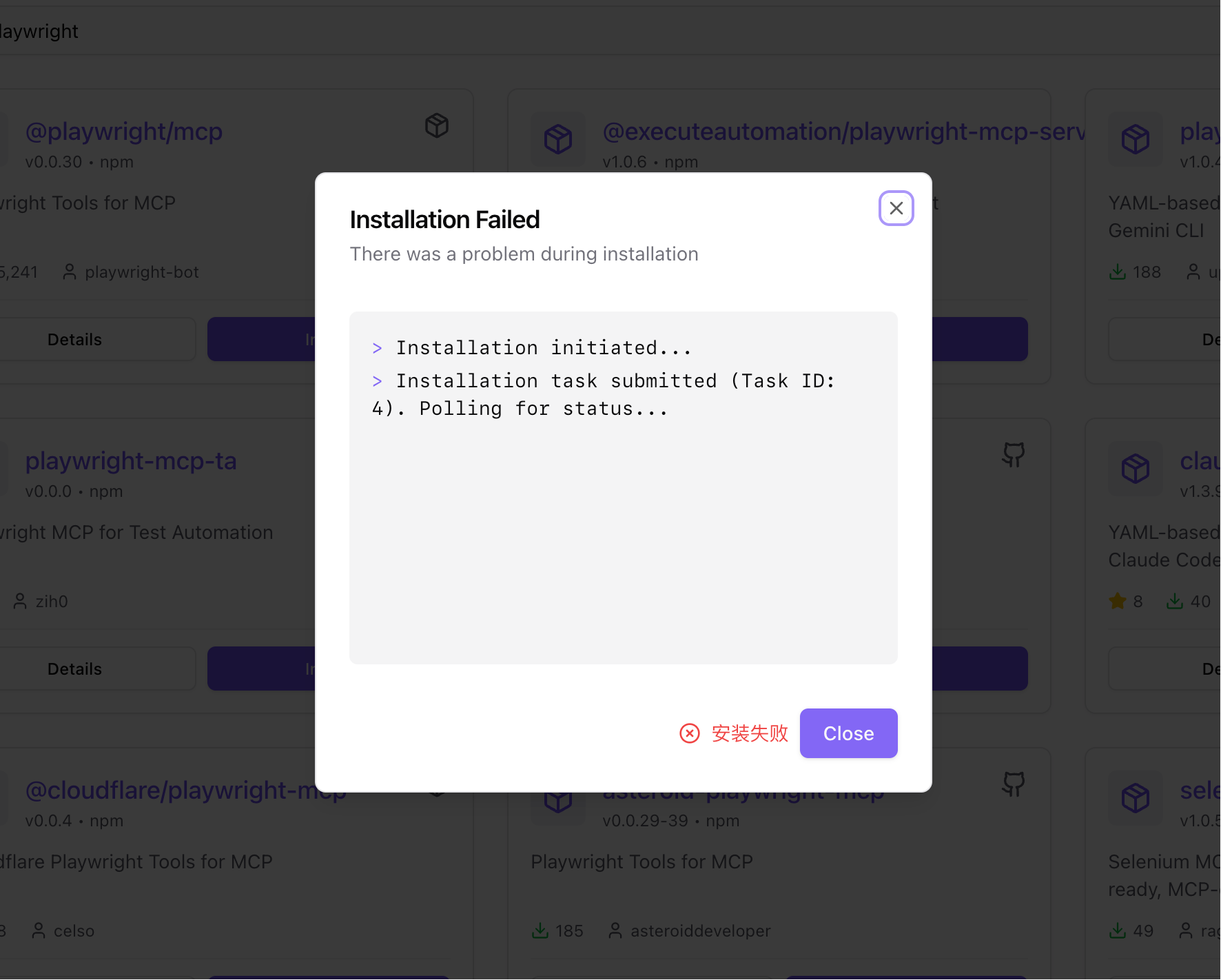Click the cube icon on the Selenium card
This screenshot has width=1221, height=980.
click(1136, 797)
